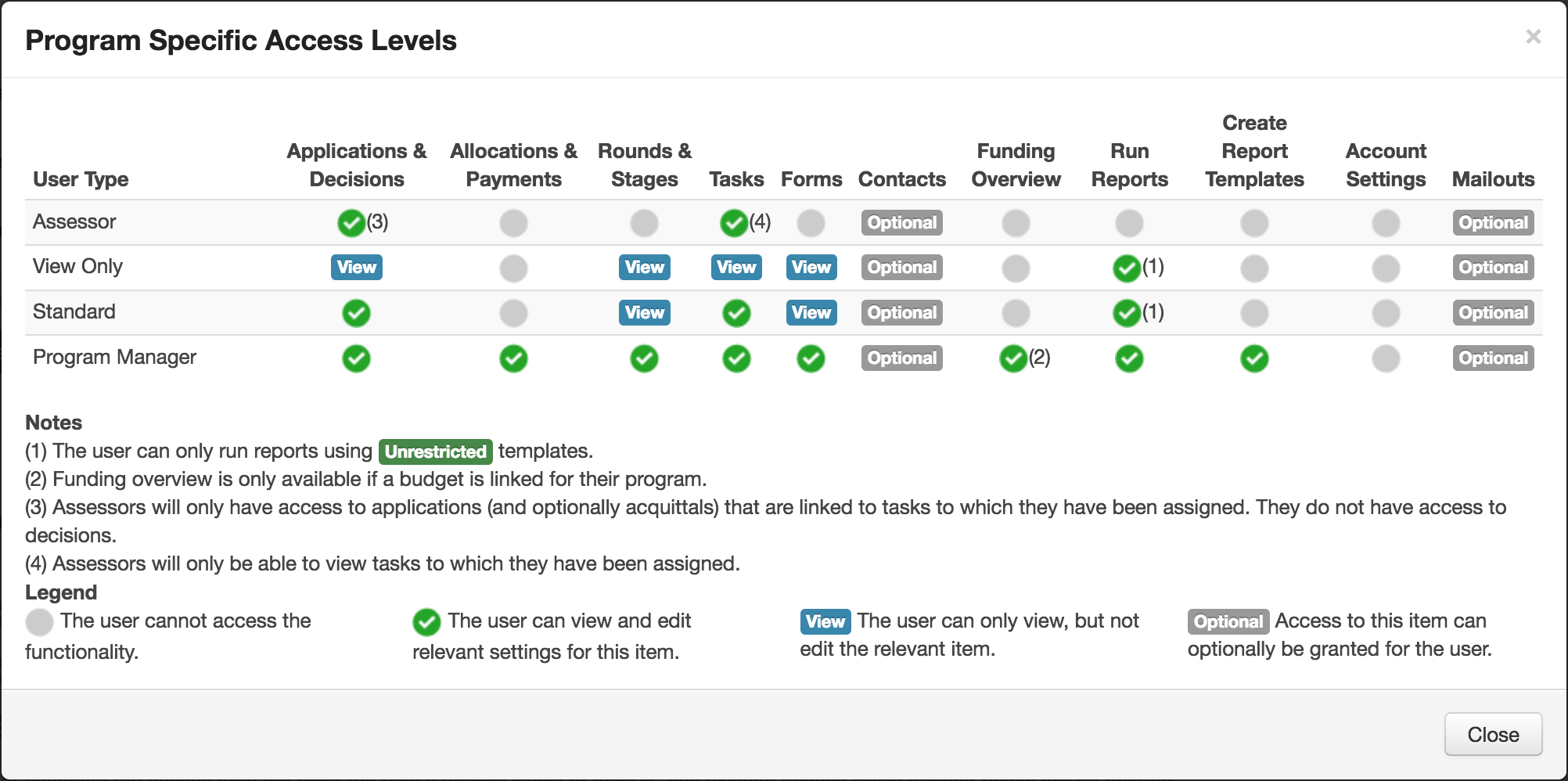The height and width of the screenshot is (781, 1568).
Task: Click Assessor's grey circle under Account Settings
Action: coord(1386,223)
